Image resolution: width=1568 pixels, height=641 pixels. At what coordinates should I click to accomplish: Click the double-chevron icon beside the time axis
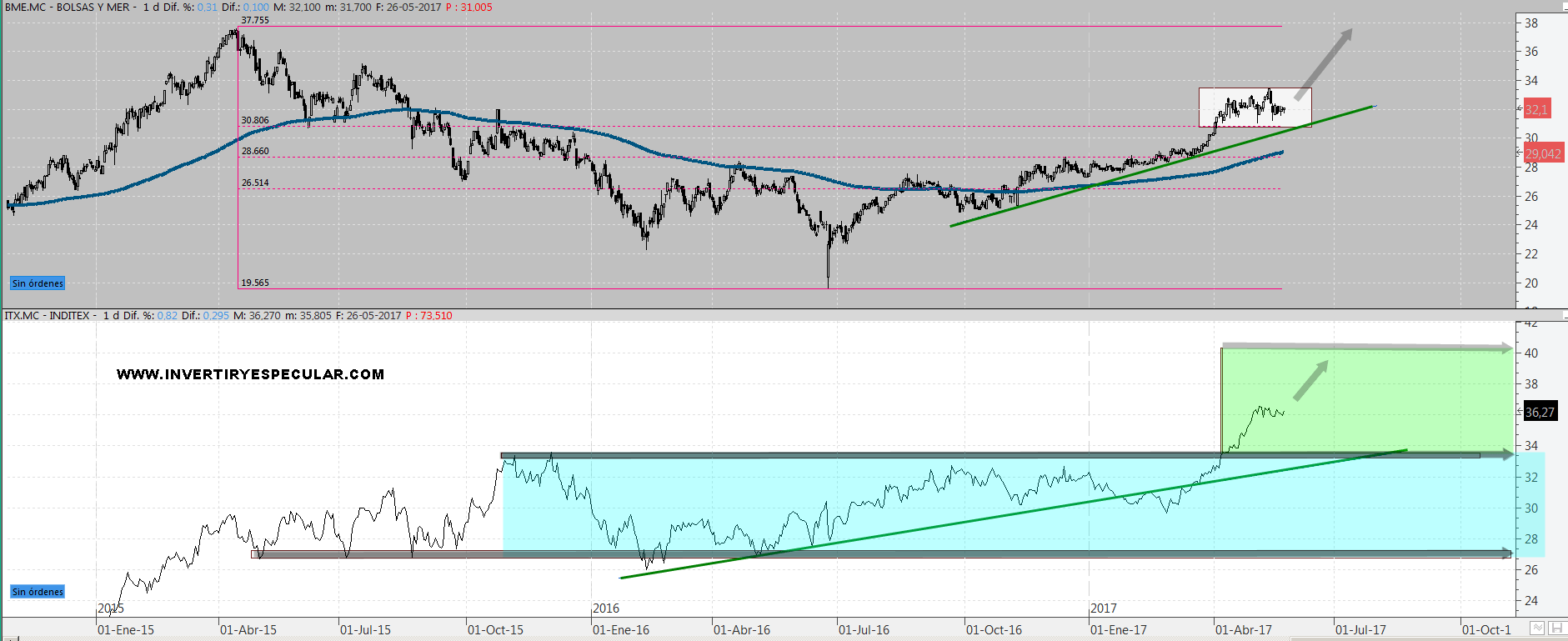pos(1537,628)
